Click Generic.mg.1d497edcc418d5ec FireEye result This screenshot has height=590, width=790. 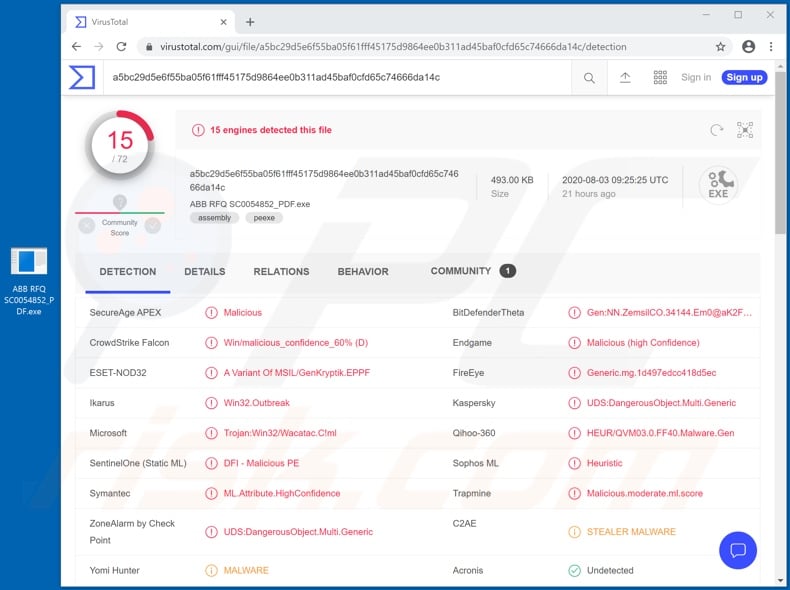pos(651,373)
